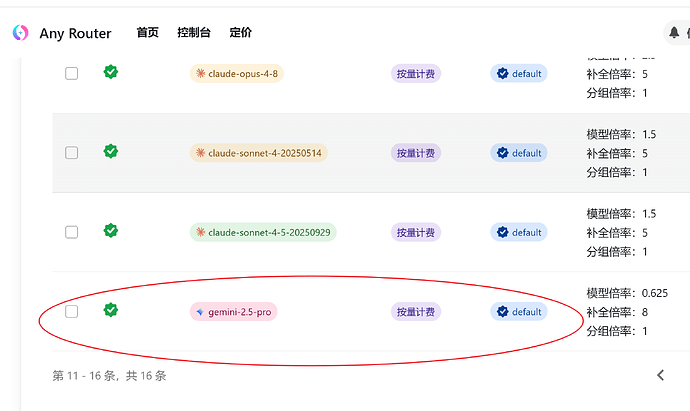Click 补全倍率: 5 in claude-opus-4-8 row

point(617,74)
